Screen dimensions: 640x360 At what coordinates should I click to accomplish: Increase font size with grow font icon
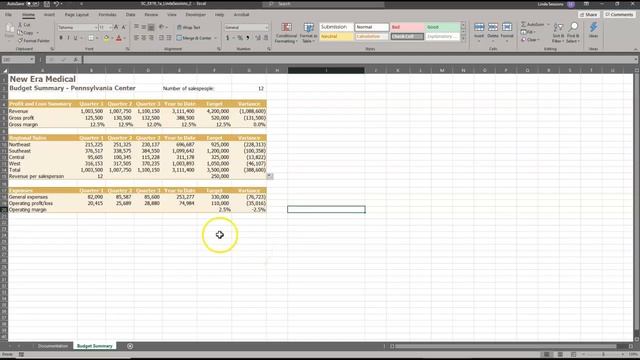point(116,27)
